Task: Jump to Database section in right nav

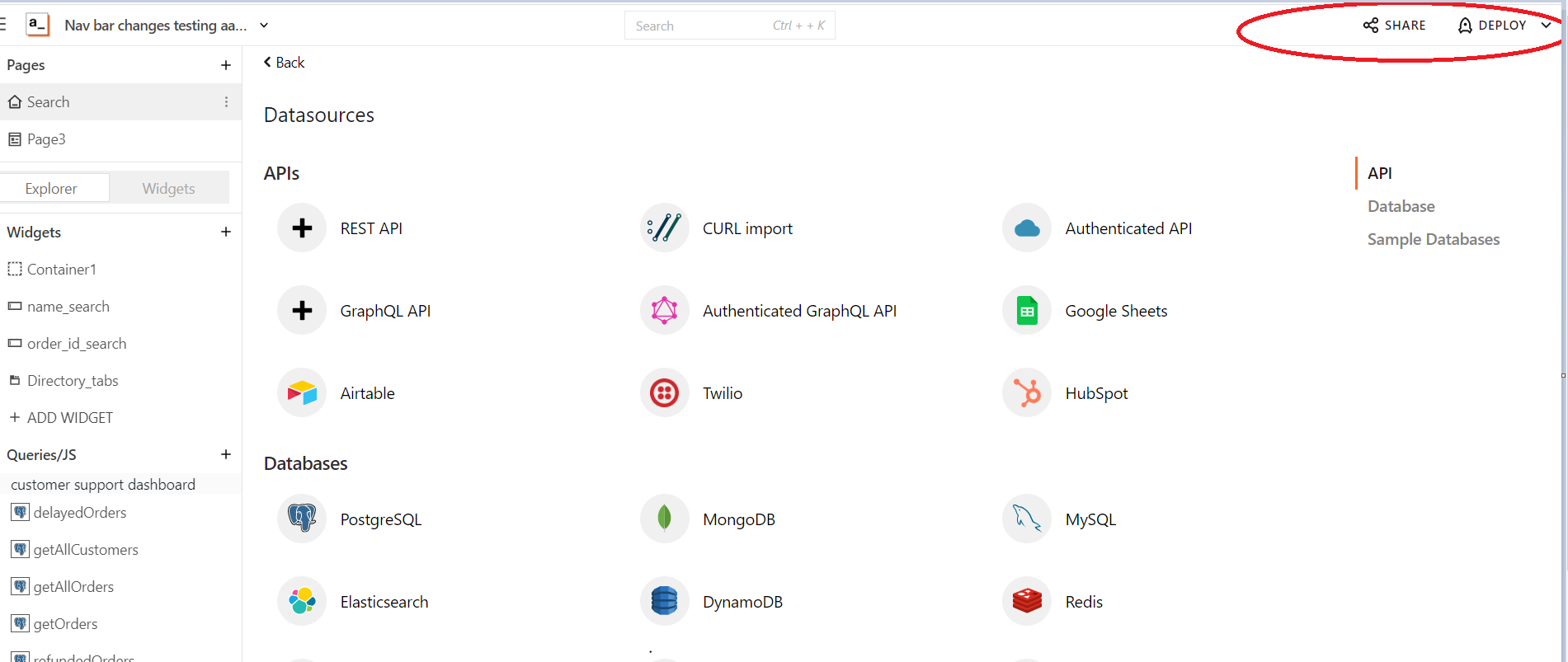Action: point(1401,206)
